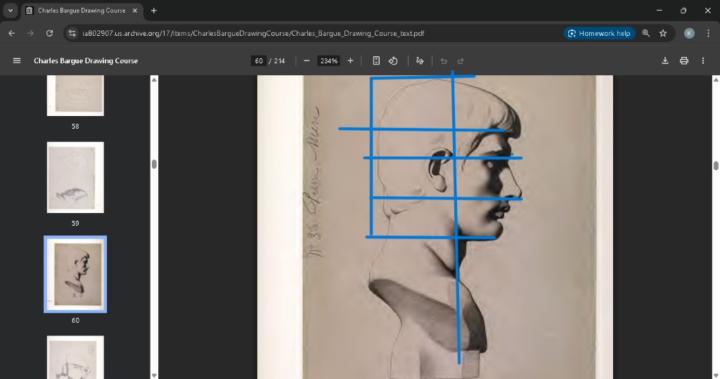Click the thumbnail panel scrollbar handle
This screenshot has width=720, height=379.
154,164
